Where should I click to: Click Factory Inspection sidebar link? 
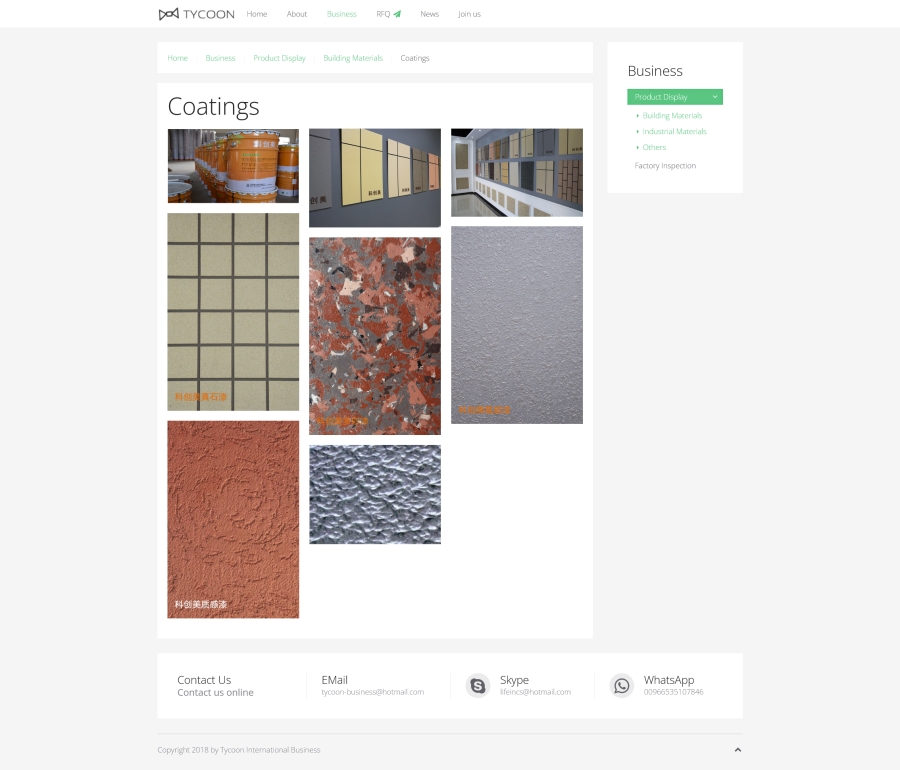pyautogui.click(x=665, y=166)
